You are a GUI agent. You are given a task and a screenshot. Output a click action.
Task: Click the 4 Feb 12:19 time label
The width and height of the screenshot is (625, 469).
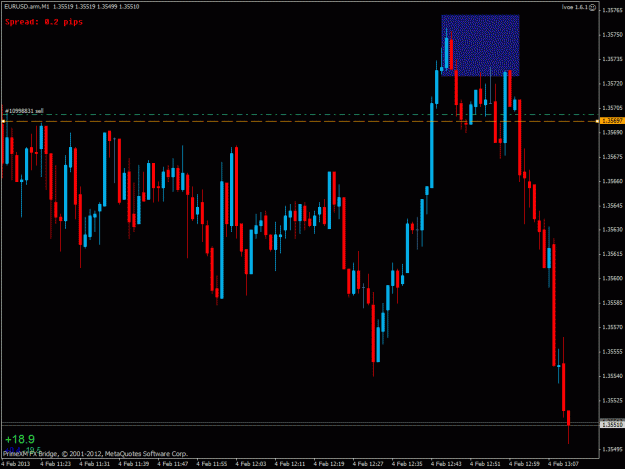pyautogui.click(x=329, y=464)
